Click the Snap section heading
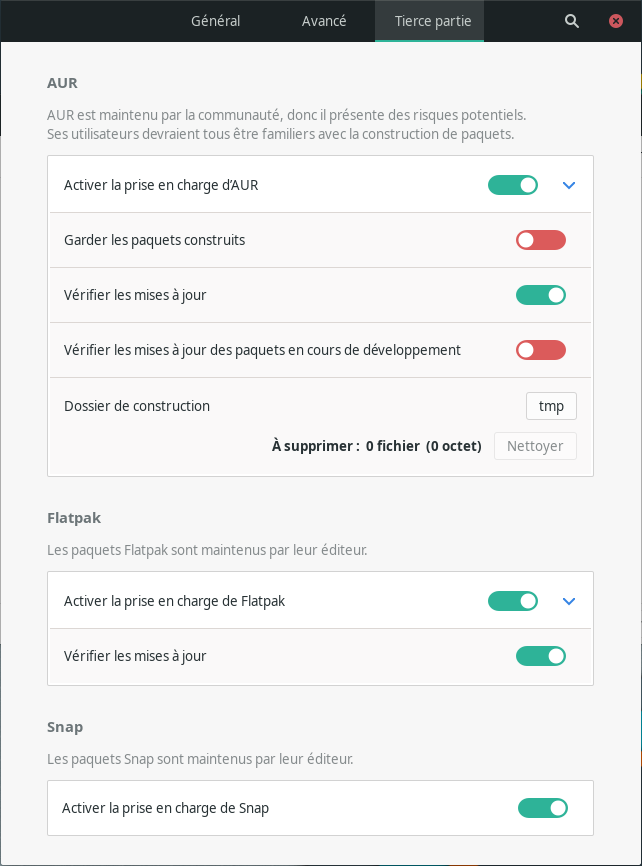The image size is (642, 866). 64,727
